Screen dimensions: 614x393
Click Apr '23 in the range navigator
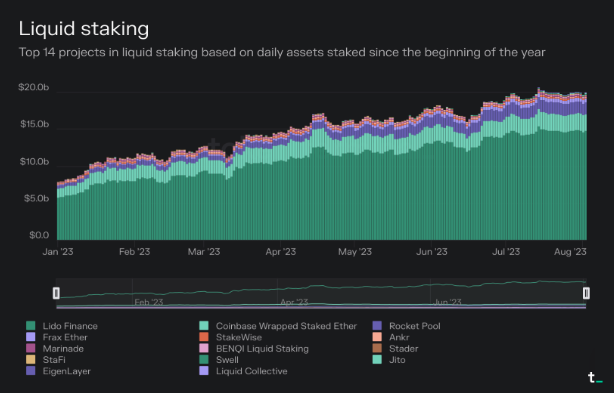coord(294,302)
